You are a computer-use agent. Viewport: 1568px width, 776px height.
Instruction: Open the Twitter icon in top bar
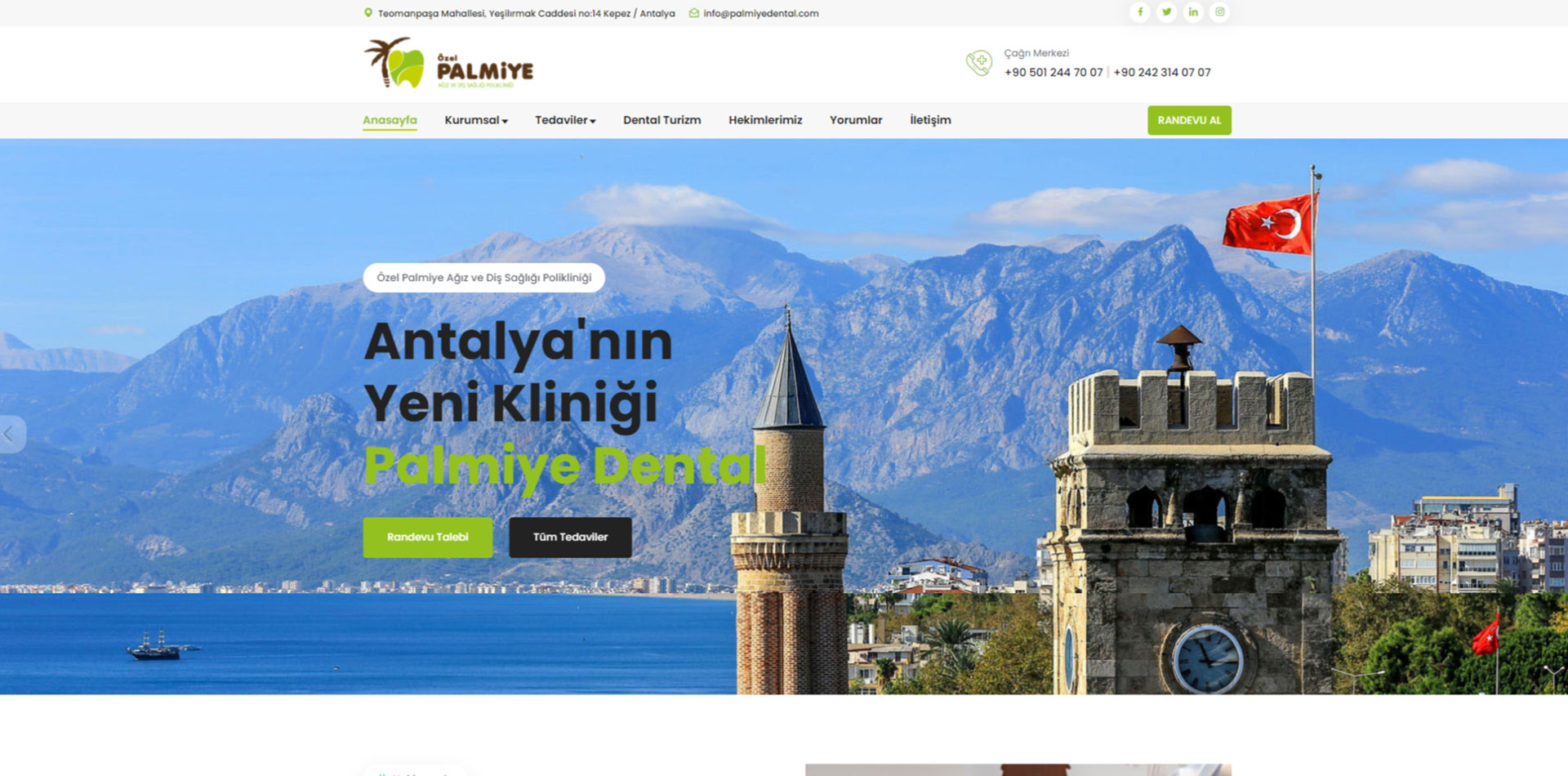click(x=1167, y=12)
